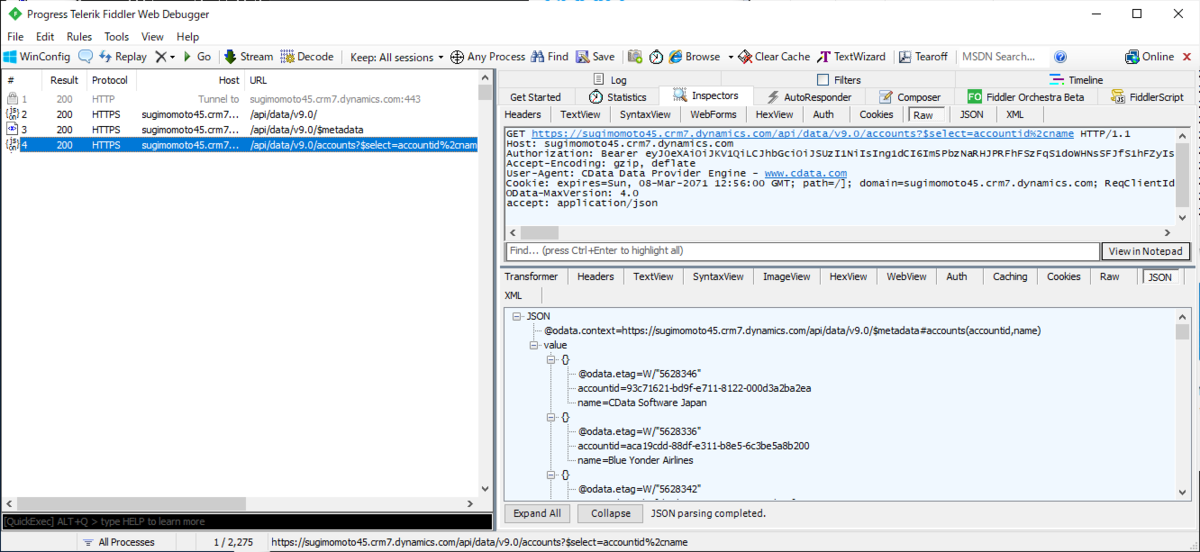Image resolution: width=1200 pixels, height=552 pixels.
Task: Sort by the Protocol column header
Action: (x=110, y=80)
